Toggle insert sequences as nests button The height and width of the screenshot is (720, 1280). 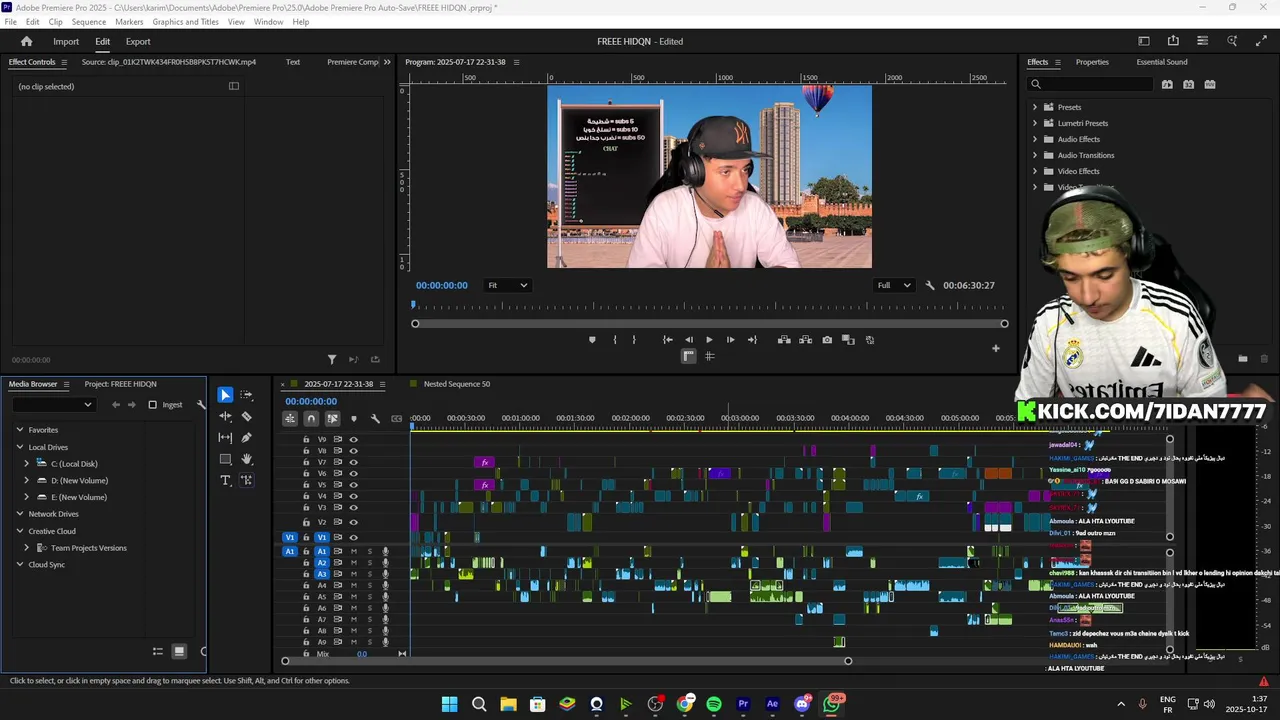(290, 418)
